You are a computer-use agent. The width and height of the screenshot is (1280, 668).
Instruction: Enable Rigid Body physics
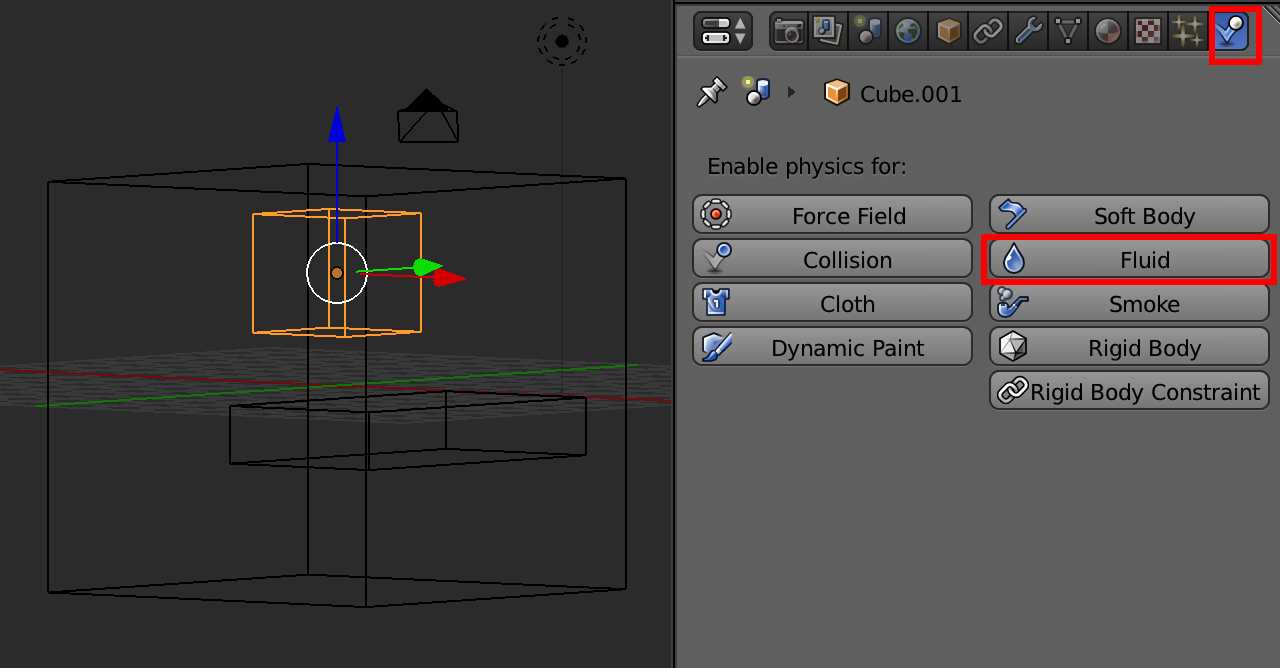(1130, 347)
